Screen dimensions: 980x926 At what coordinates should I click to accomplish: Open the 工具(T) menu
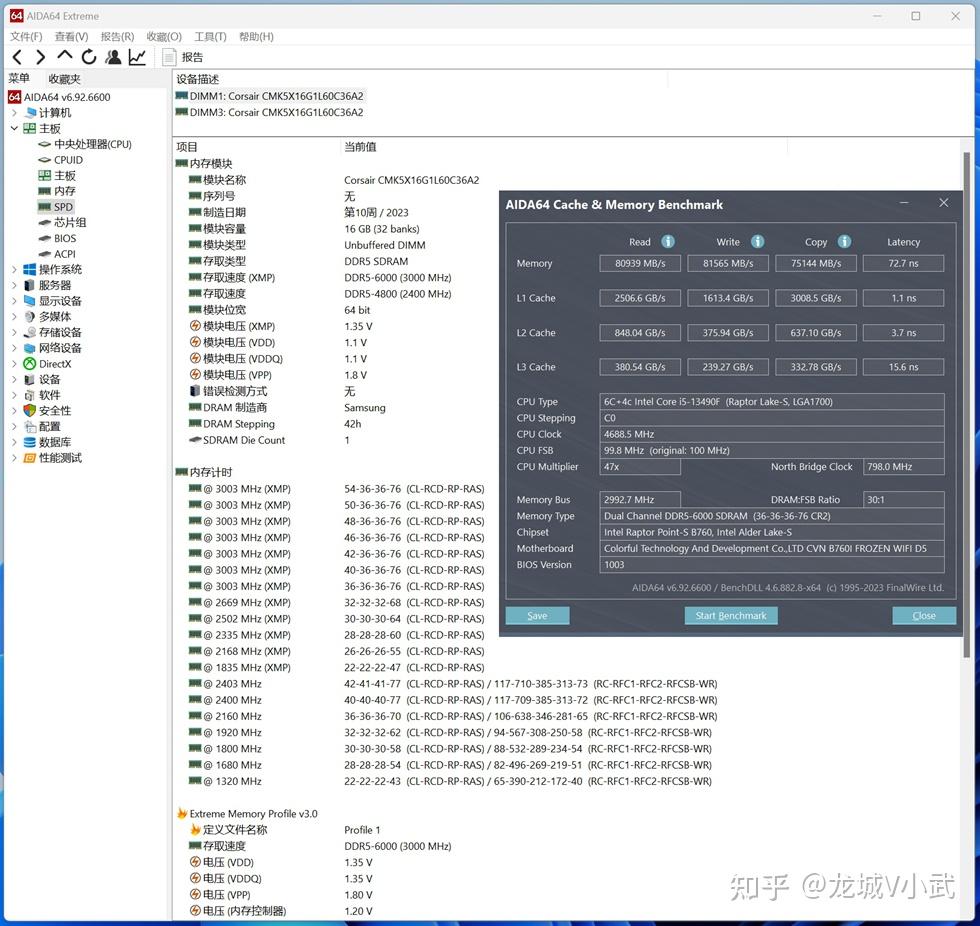pos(211,37)
